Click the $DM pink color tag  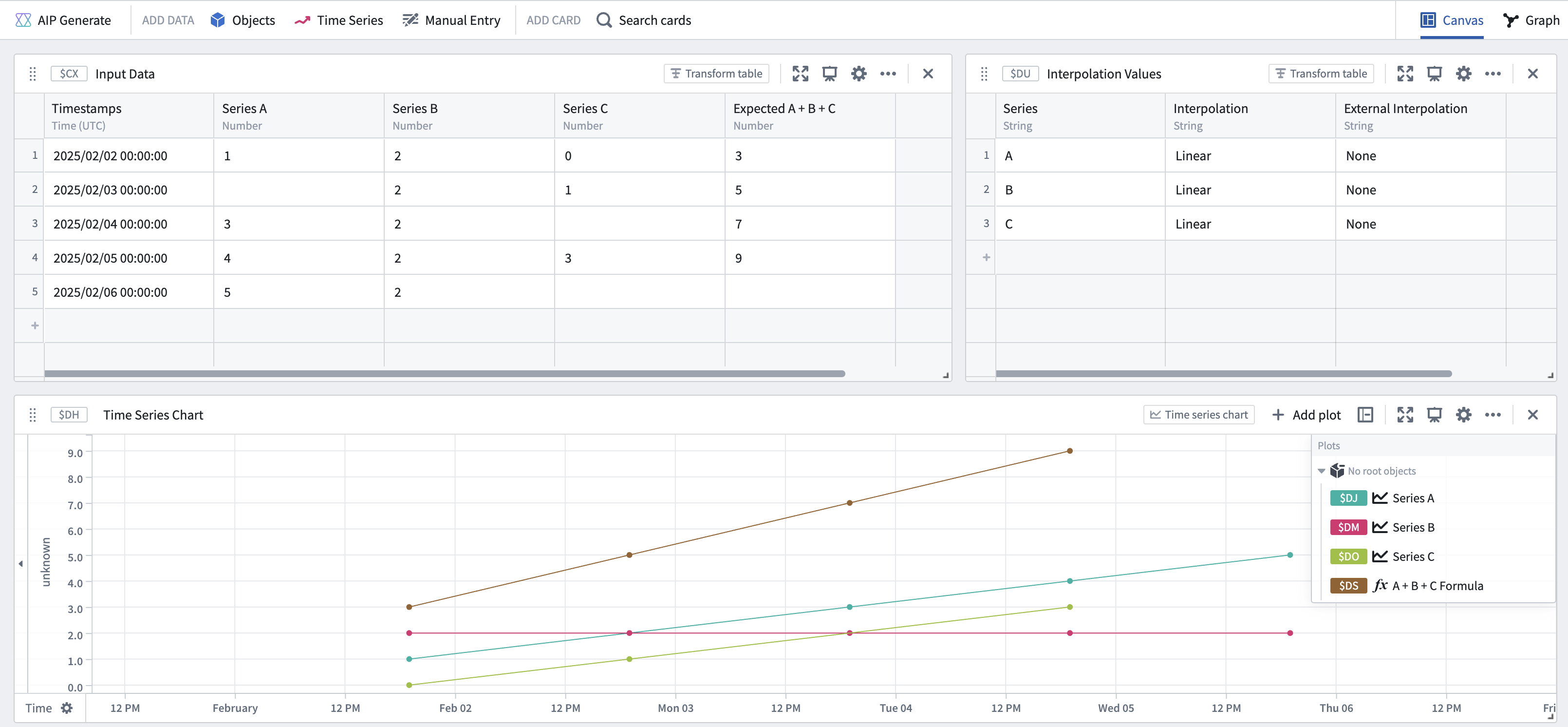coord(1348,527)
